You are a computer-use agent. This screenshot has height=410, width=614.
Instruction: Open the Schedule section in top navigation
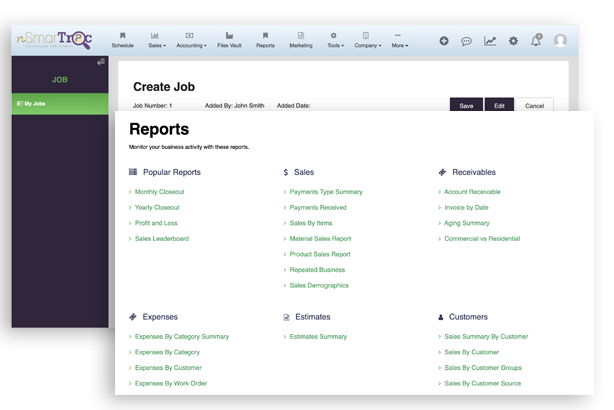(122, 40)
